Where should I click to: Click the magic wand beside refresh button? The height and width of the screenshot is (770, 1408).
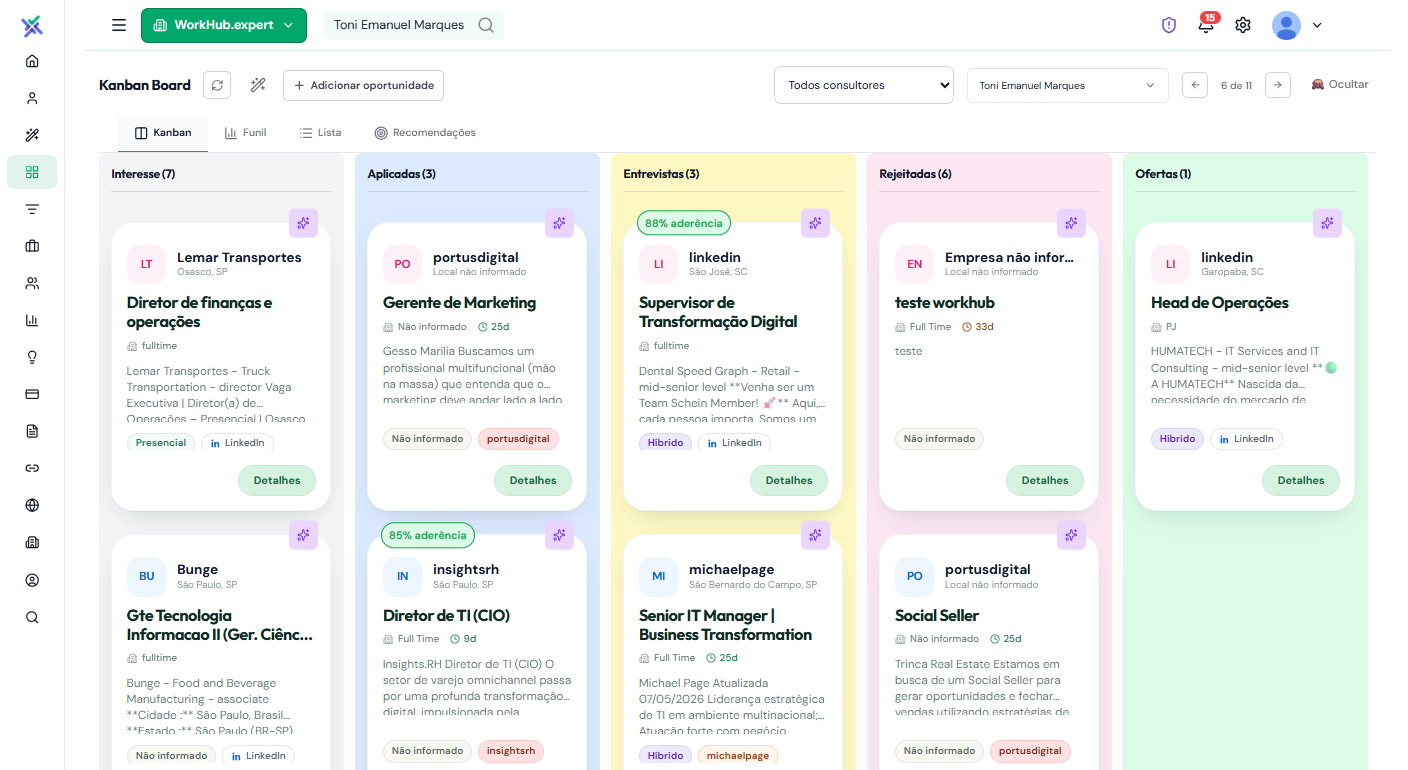258,85
